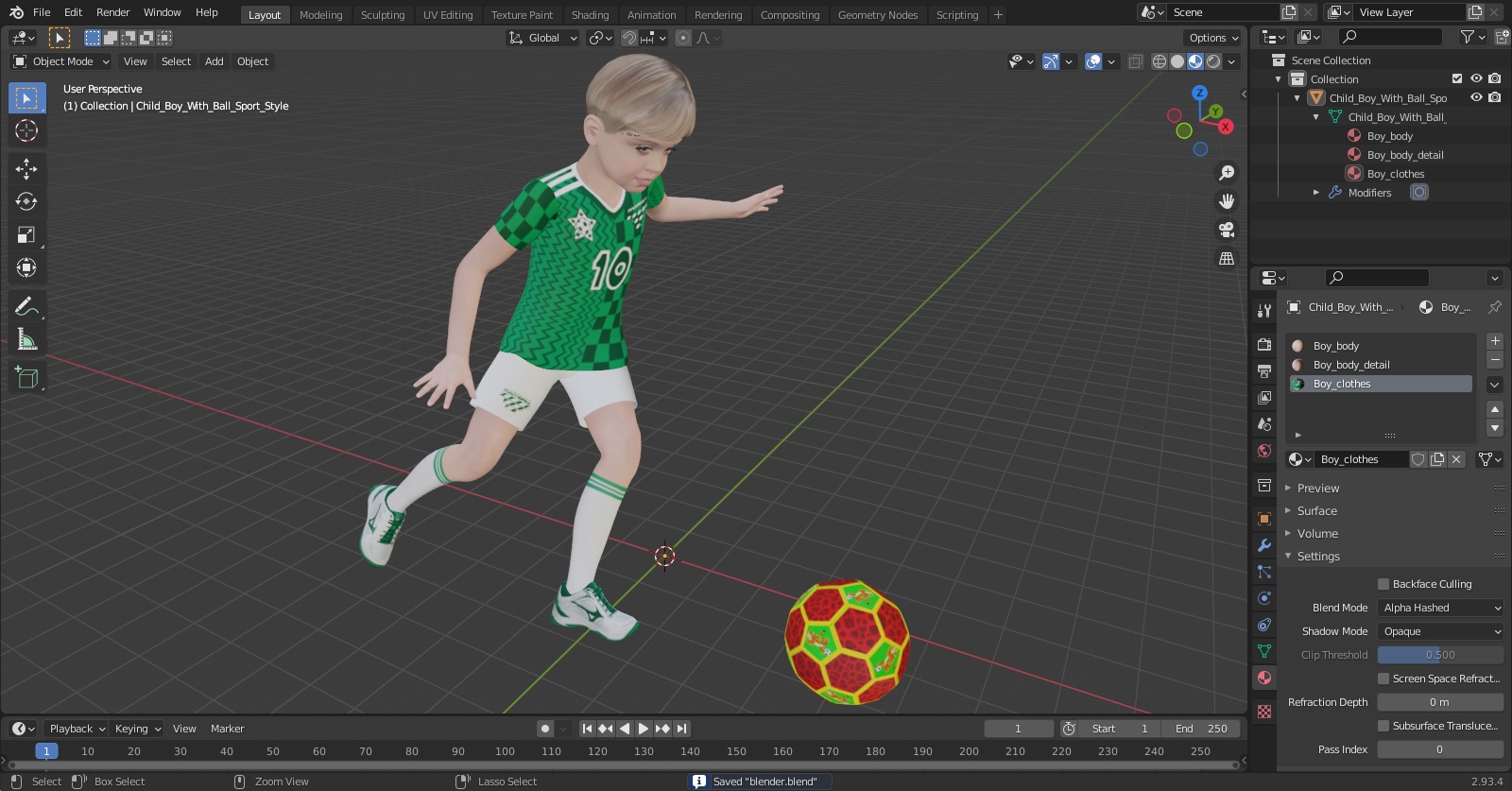Switch perspective/orthographic grid icon
The height and width of the screenshot is (791, 1512).
[1227, 258]
